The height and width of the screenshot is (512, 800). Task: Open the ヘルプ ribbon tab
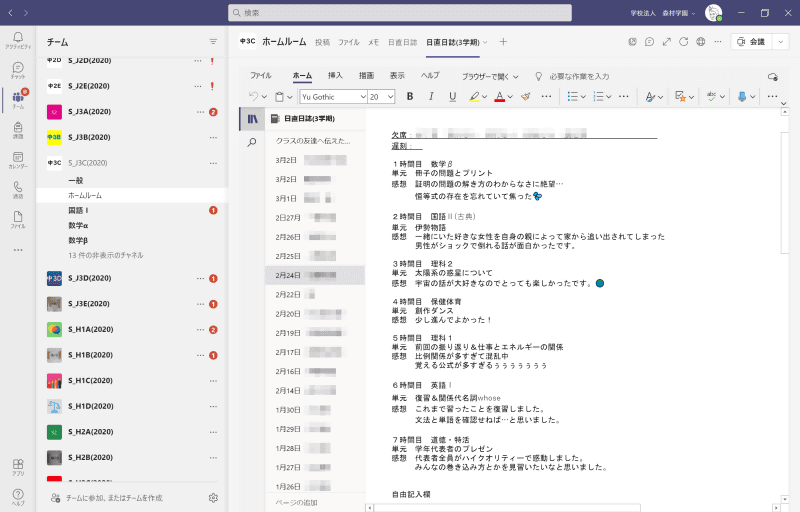[x=430, y=75]
